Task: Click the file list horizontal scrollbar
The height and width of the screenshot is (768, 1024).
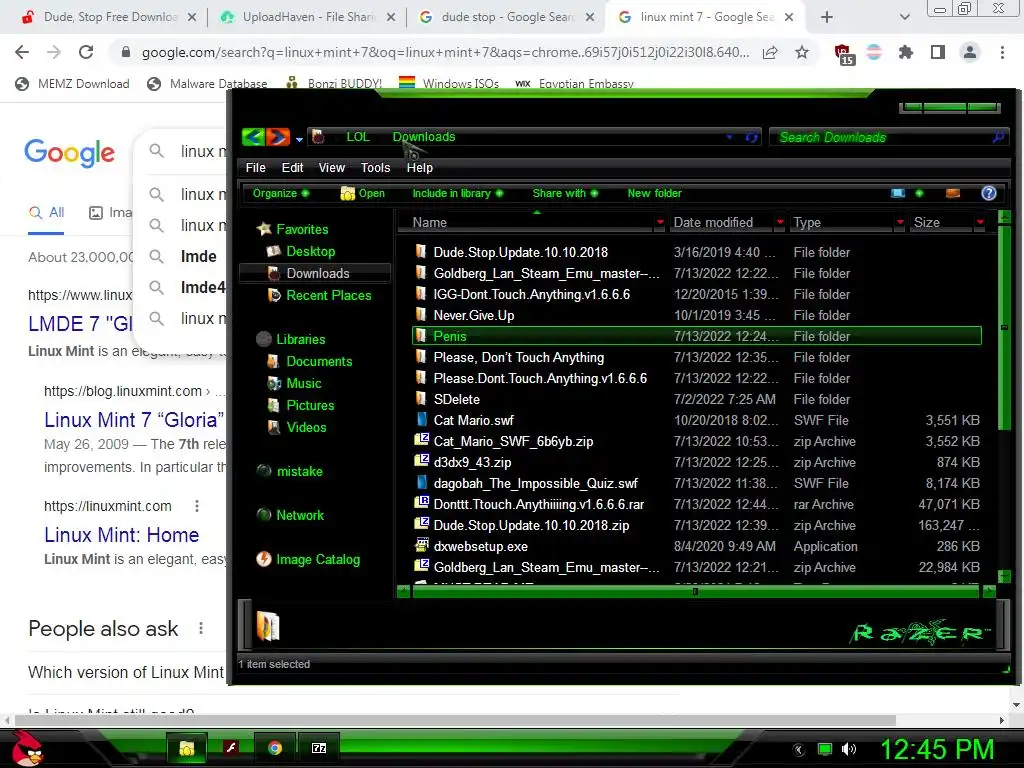Action: pos(696,592)
